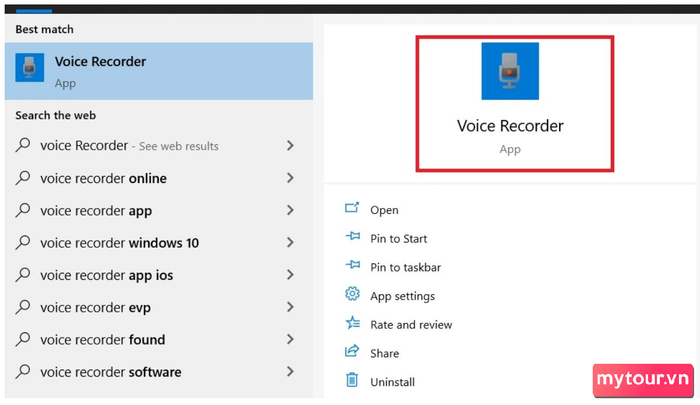Click search icon beside 'voice Recorder - See web results'
The width and height of the screenshot is (700, 405).
[x=23, y=145]
